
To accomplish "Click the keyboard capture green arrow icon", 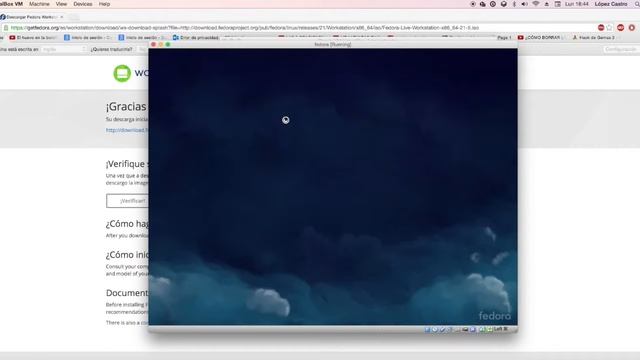I will (x=489, y=329).
